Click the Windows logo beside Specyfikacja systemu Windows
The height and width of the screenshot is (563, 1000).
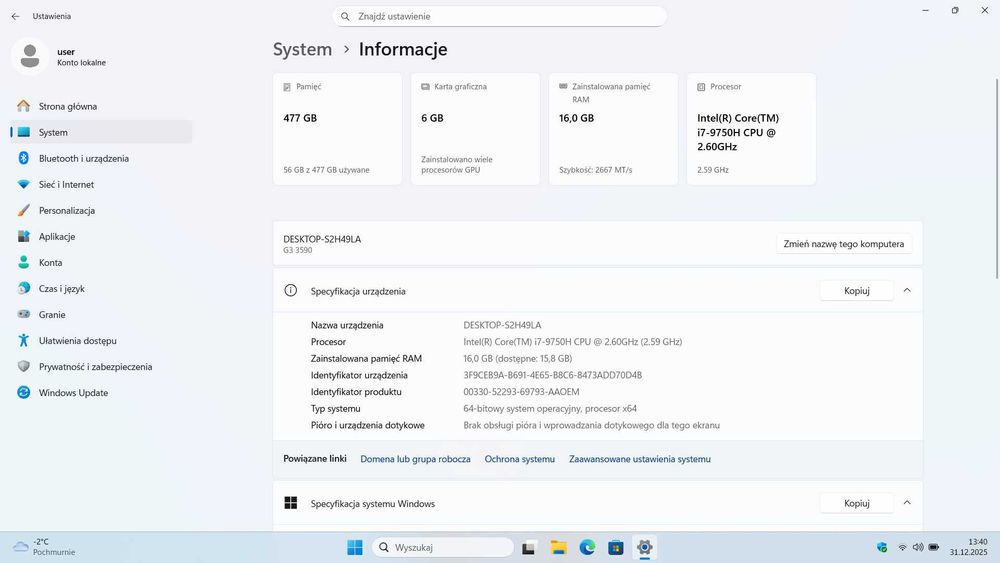click(x=290, y=503)
